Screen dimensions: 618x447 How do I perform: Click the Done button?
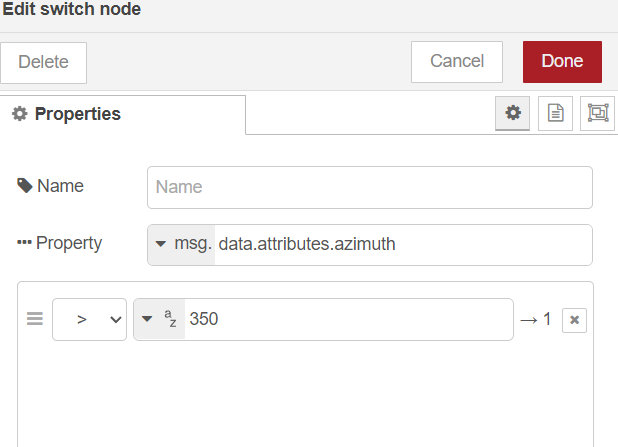[x=562, y=62]
